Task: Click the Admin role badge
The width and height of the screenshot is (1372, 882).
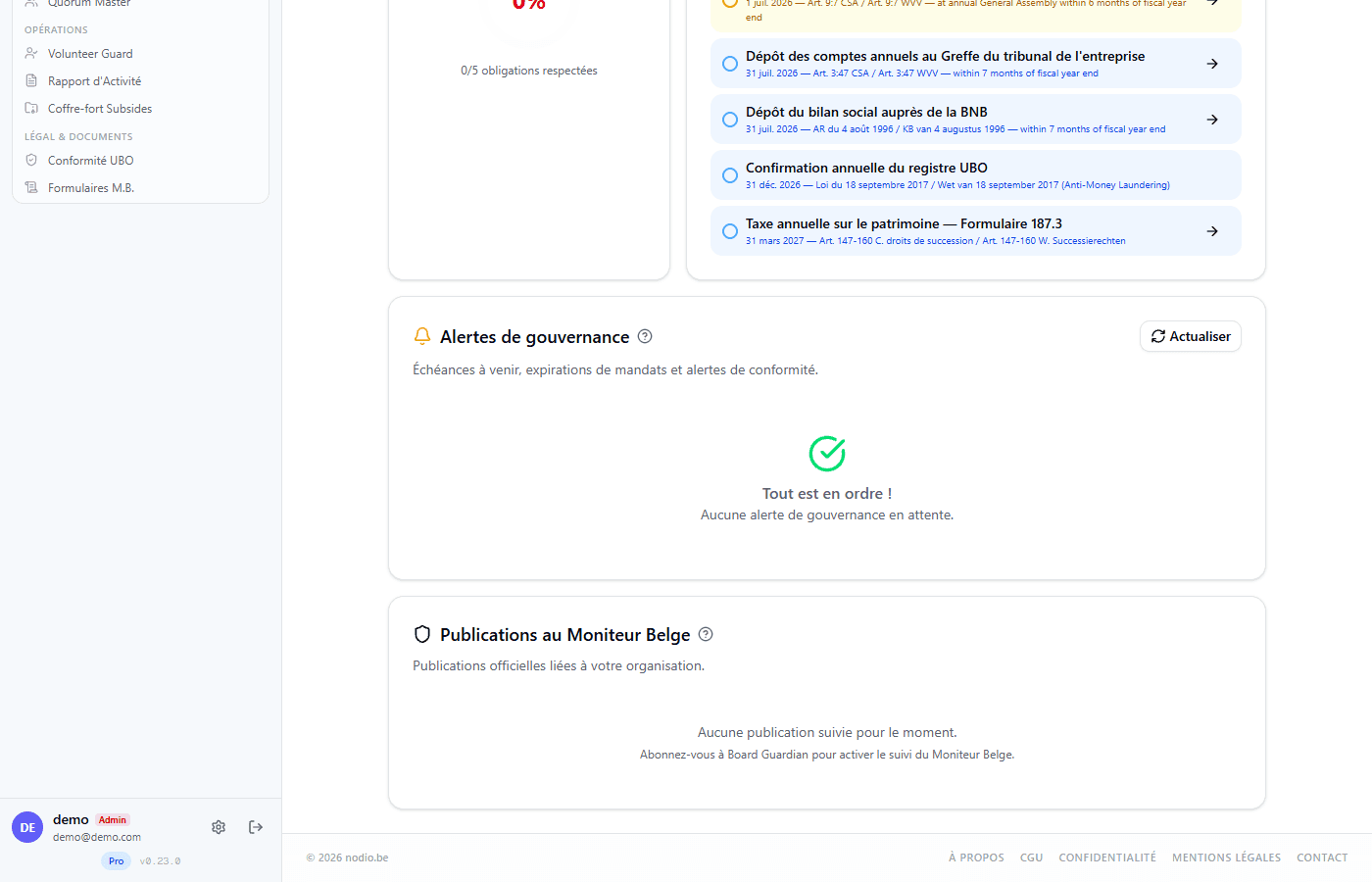Action: coord(113,820)
